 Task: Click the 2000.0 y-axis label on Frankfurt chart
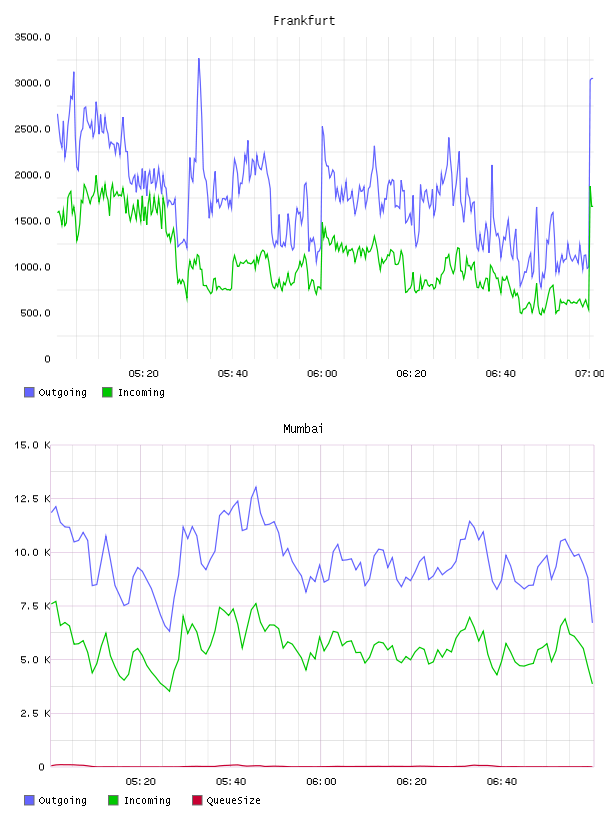pyautogui.click(x=32, y=175)
